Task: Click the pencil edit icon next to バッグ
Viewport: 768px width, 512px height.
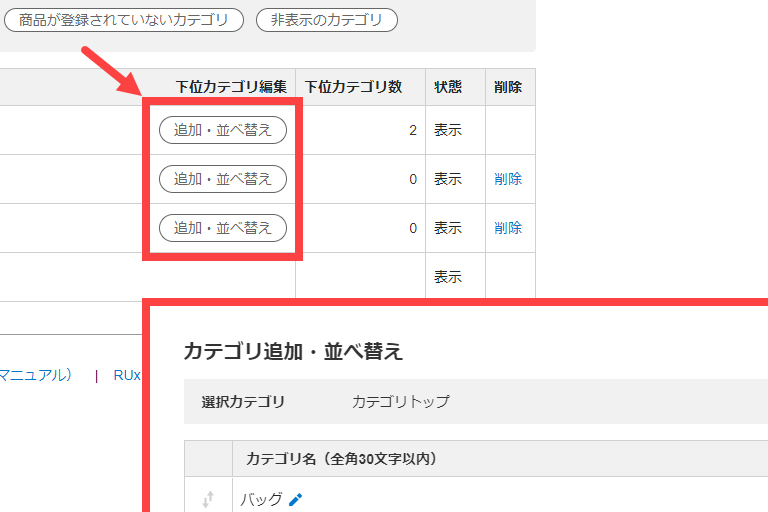Action: click(x=295, y=500)
